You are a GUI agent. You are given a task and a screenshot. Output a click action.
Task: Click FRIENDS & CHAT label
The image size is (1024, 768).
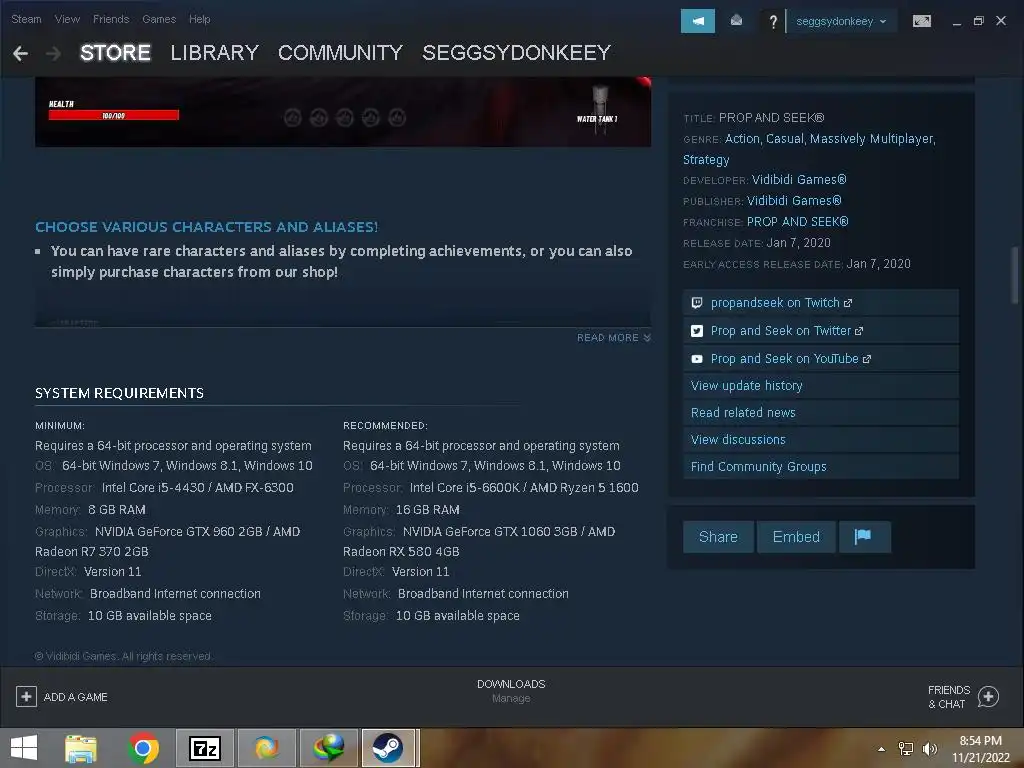coord(948,697)
